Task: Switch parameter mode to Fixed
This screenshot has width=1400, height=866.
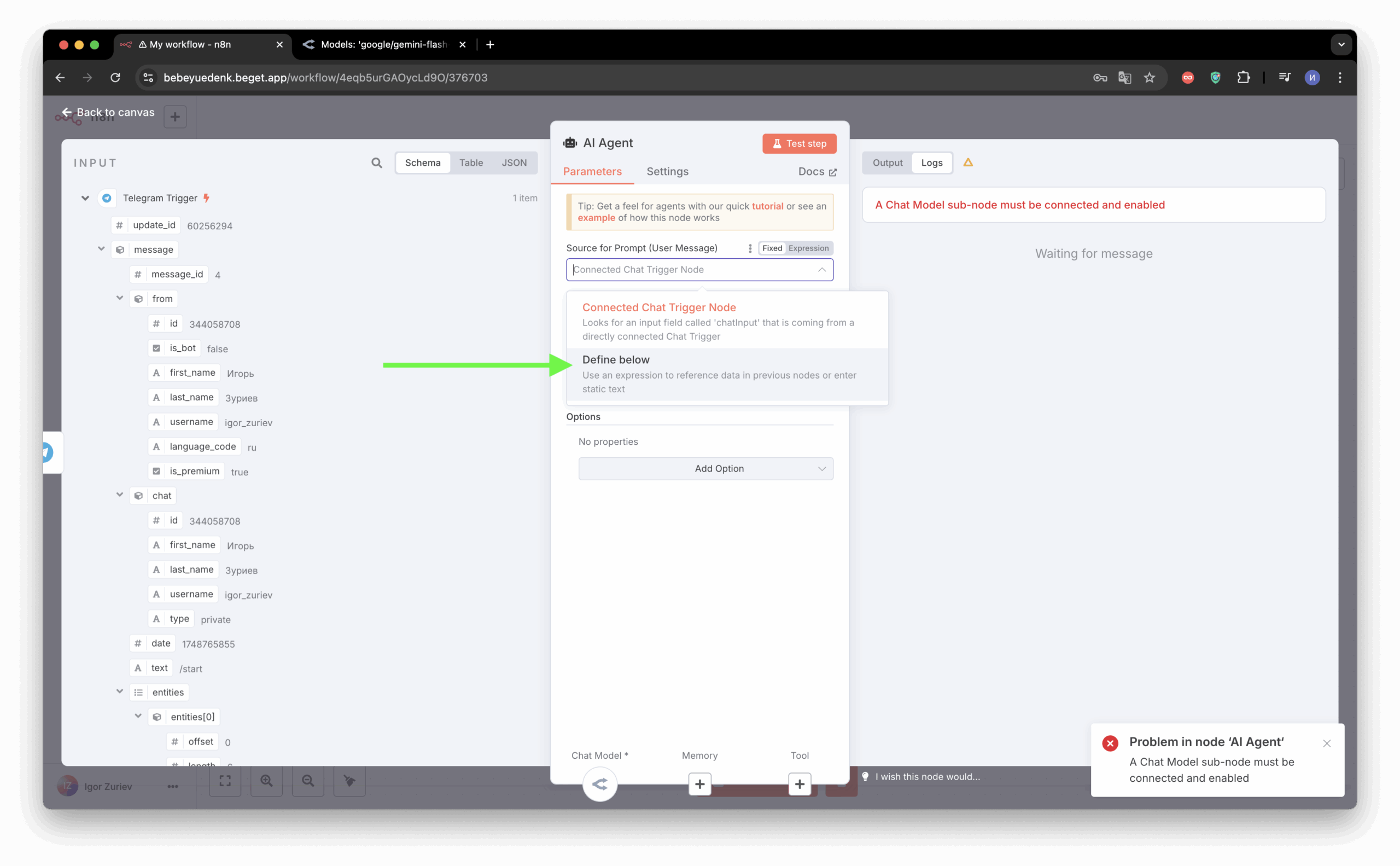Action: (771, 248)
